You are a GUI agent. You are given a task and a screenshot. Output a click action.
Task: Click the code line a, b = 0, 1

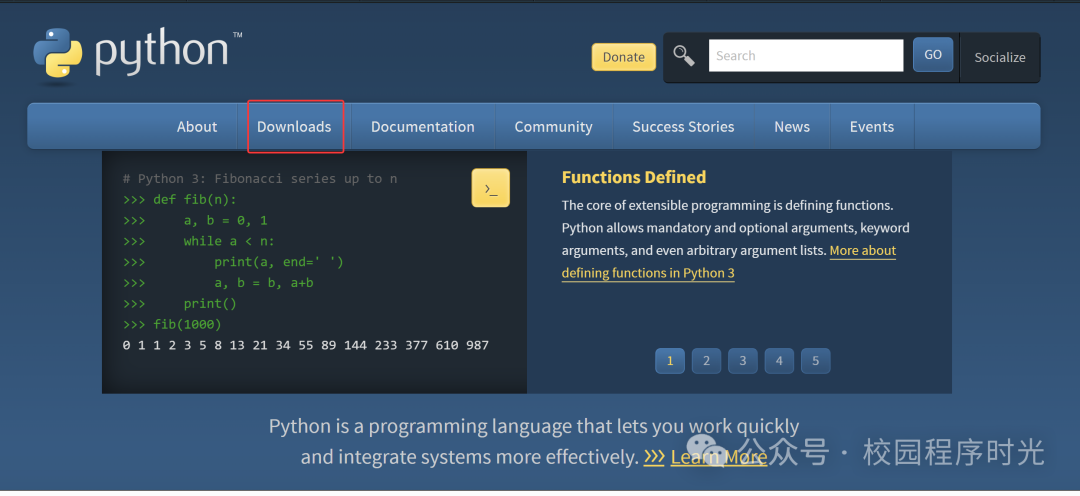(195, 220)
